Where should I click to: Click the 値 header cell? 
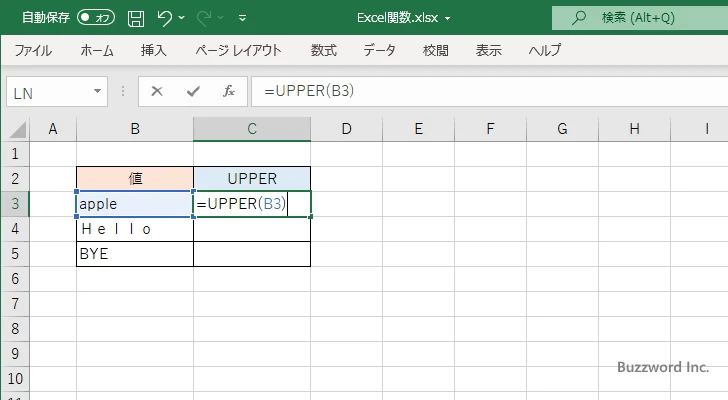[x=135, y=179]
